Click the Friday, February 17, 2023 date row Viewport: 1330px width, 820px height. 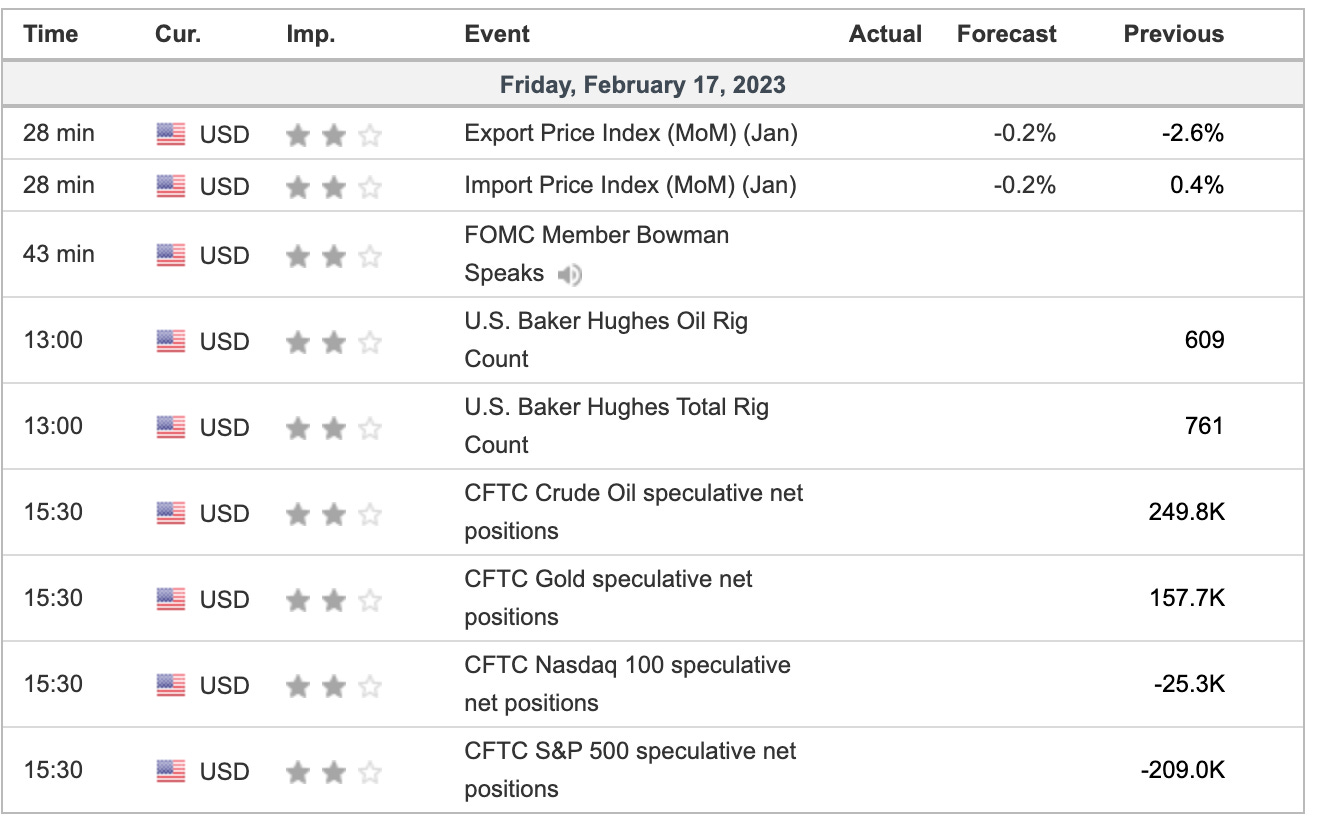point(652,85)
